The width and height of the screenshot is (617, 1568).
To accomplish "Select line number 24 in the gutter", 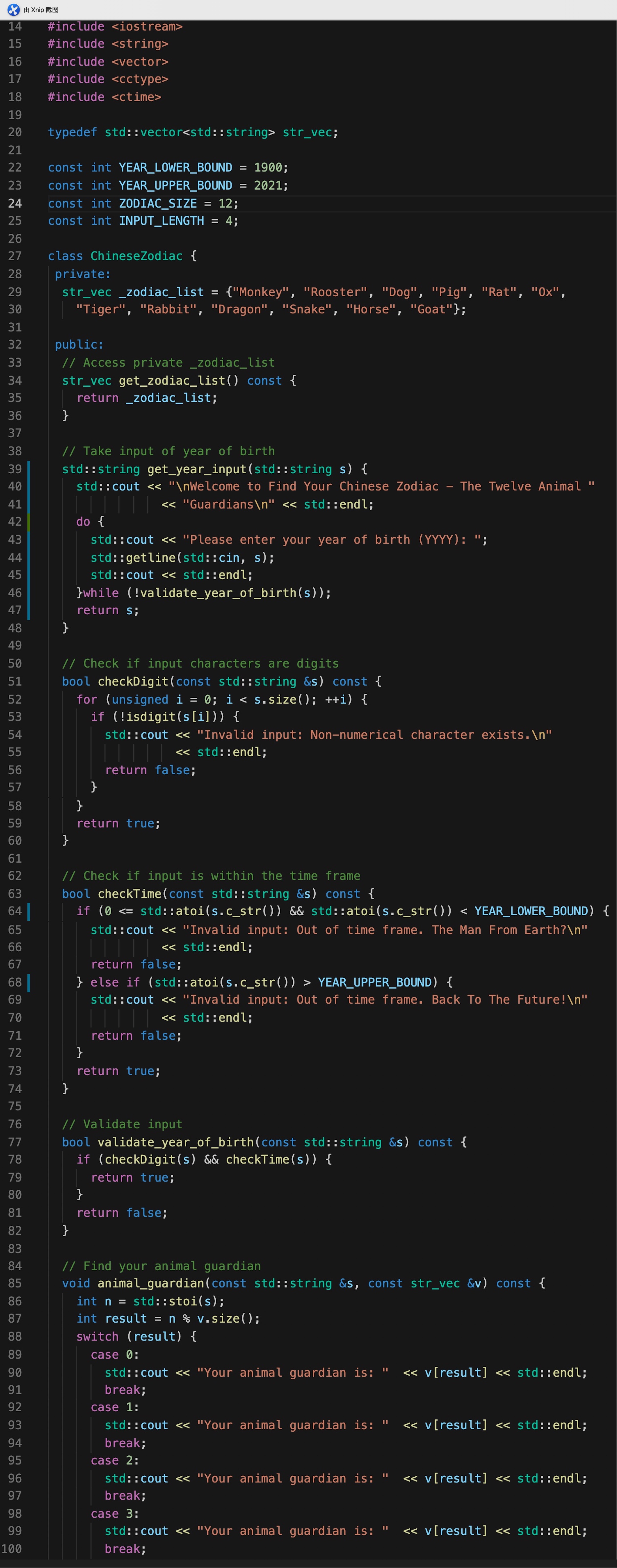I will pos(15,203).
